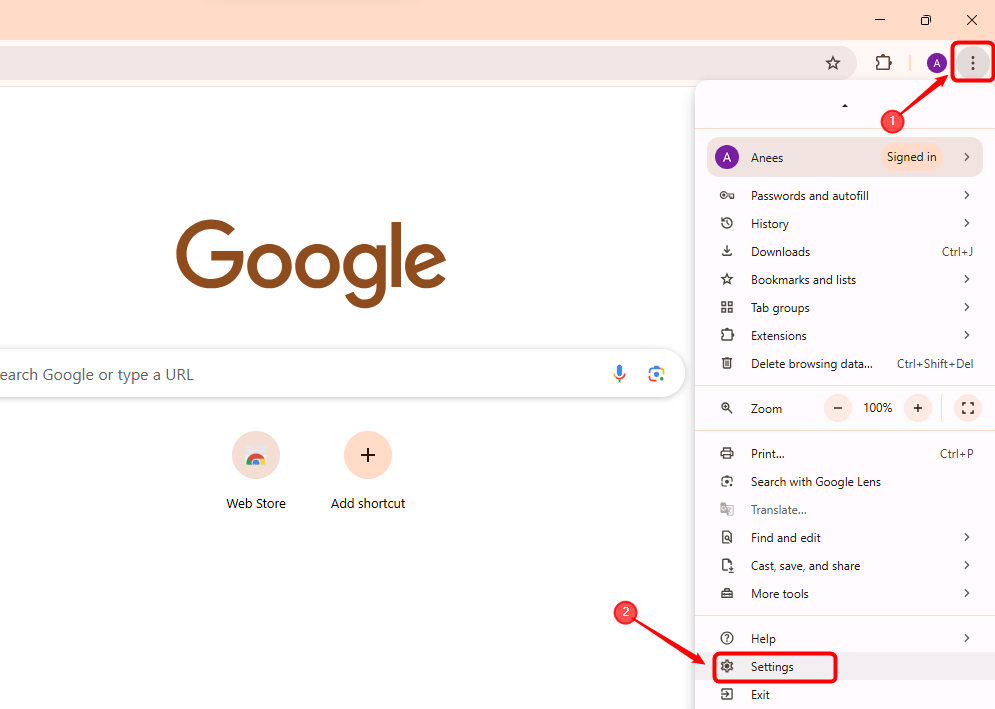Expand the Anees profile submenu arrow

966,157
